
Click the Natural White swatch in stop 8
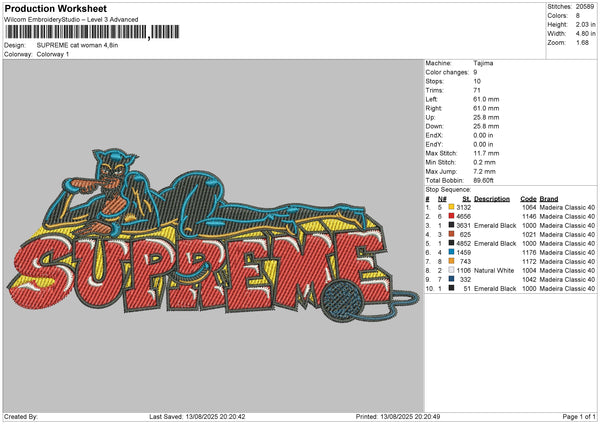(x=451, y=270)
